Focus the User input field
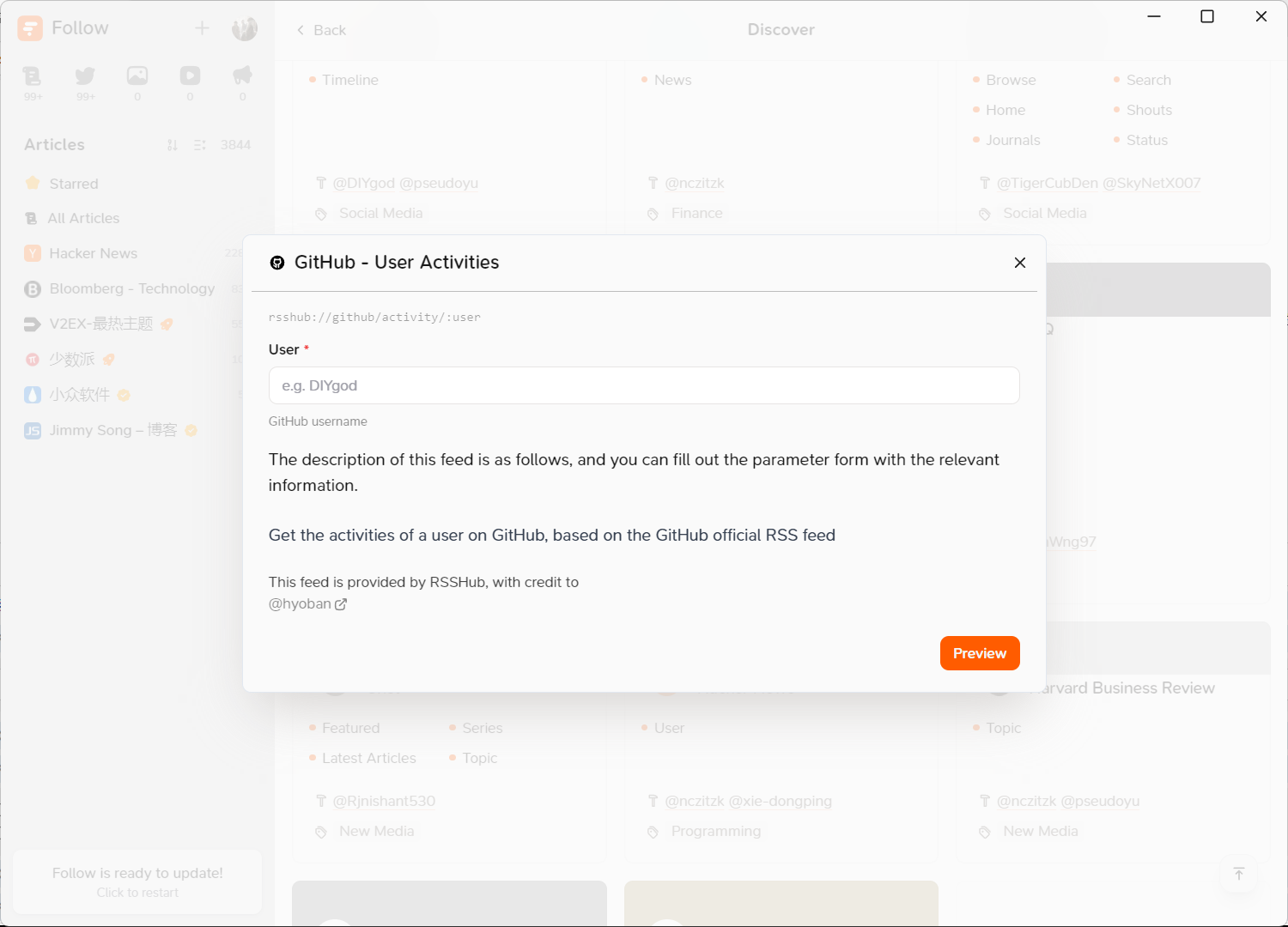The width and height of the screenshot is (1288, 927). (x=644, y=385)
